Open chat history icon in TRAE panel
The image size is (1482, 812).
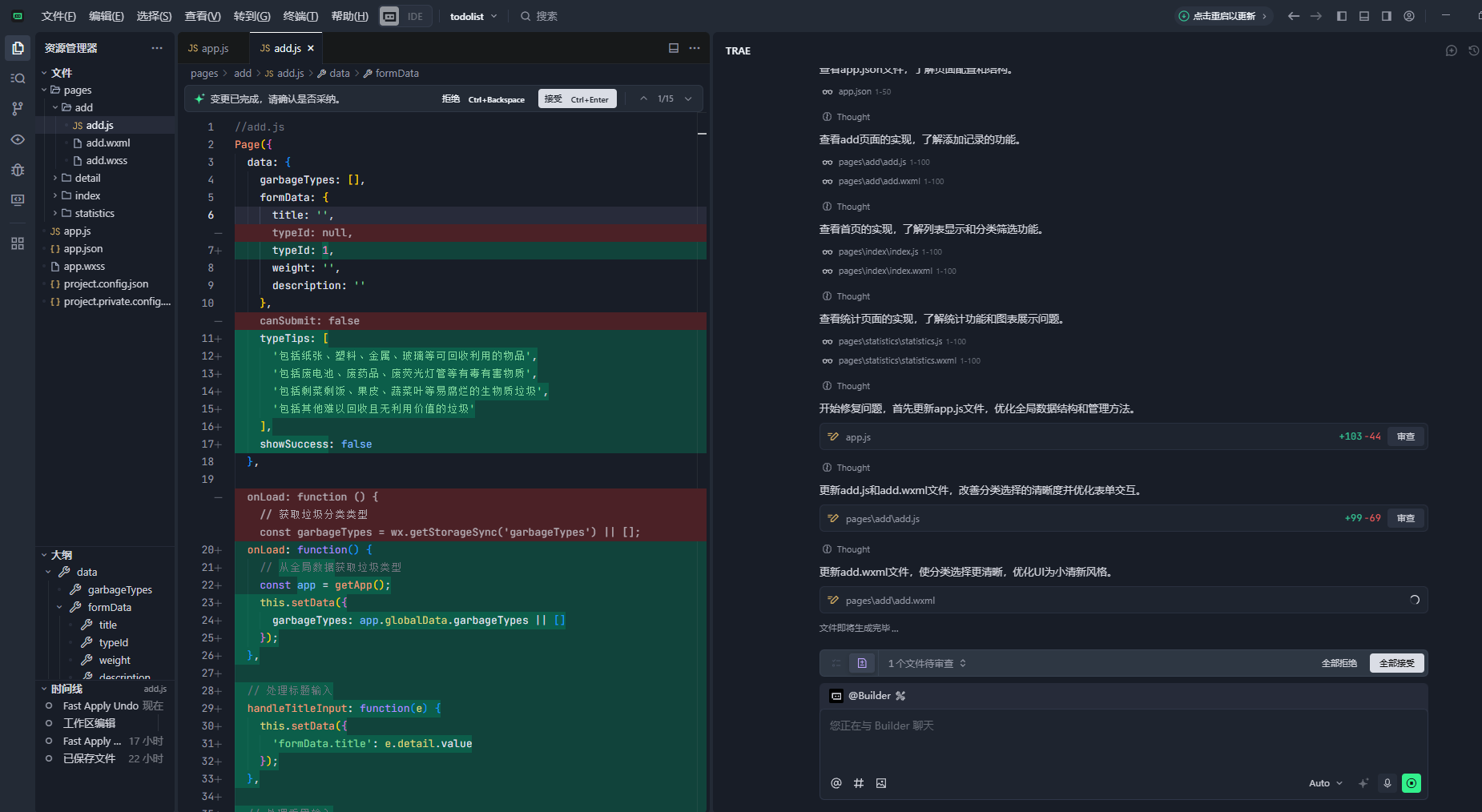[1473, 50]
